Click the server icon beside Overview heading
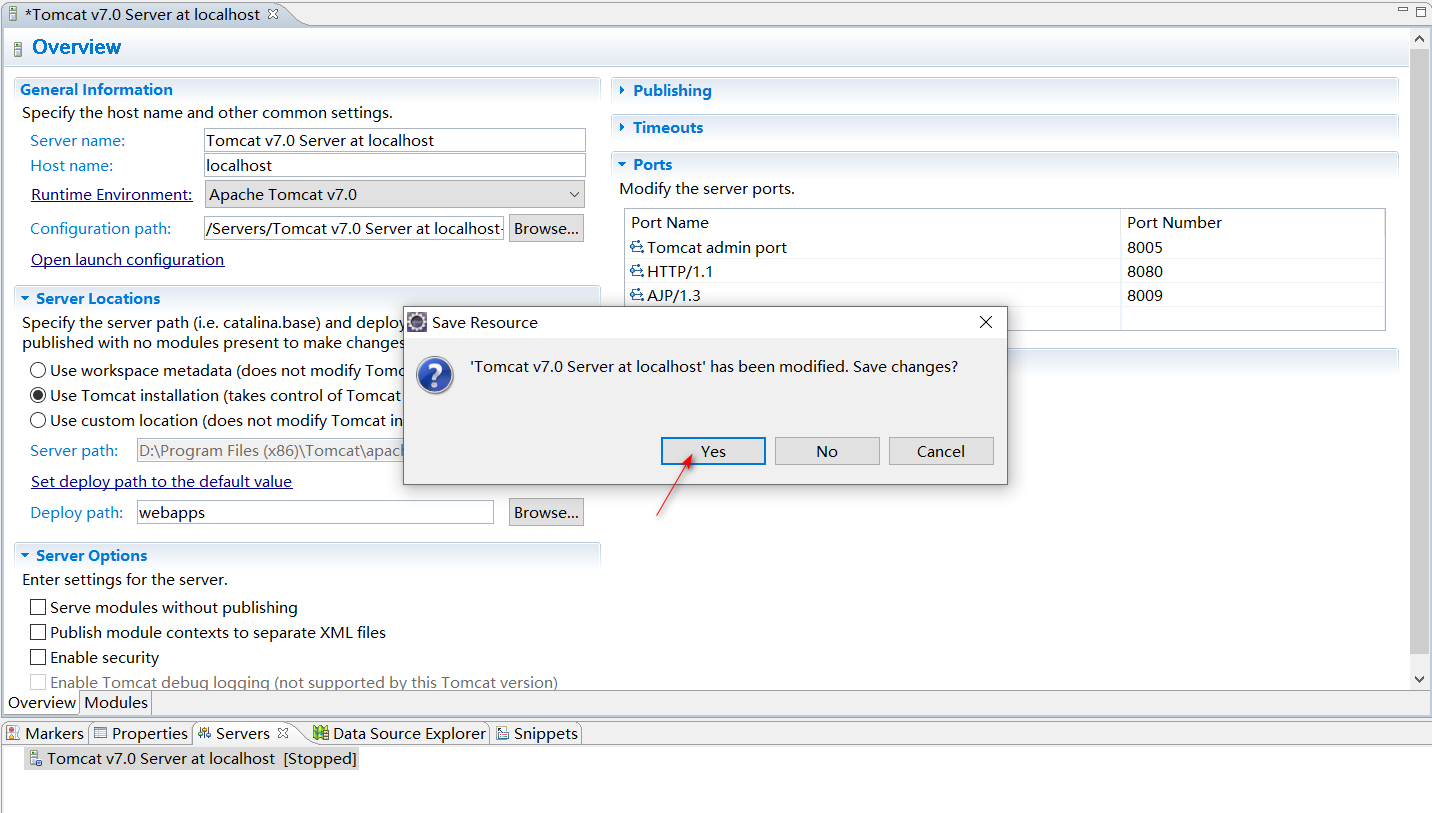Image resolution: width=1432 pixels, height=813 pixels. (x=18, y=49)
